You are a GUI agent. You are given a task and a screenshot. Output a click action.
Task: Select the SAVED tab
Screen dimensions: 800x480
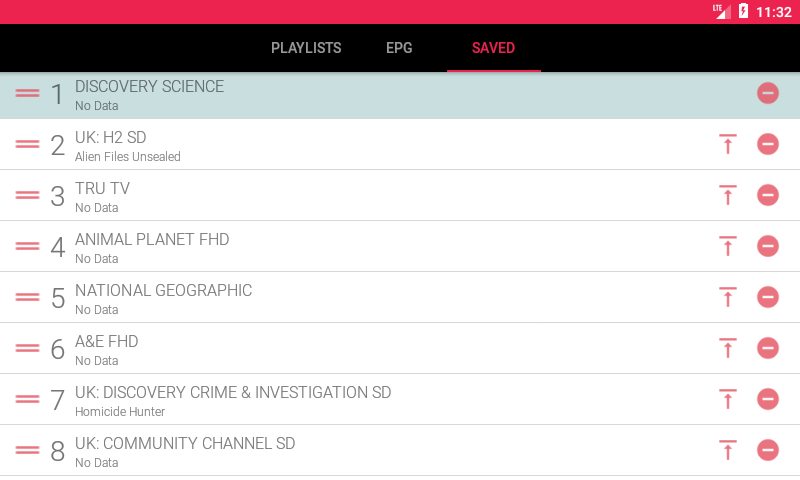click(493, 48)
